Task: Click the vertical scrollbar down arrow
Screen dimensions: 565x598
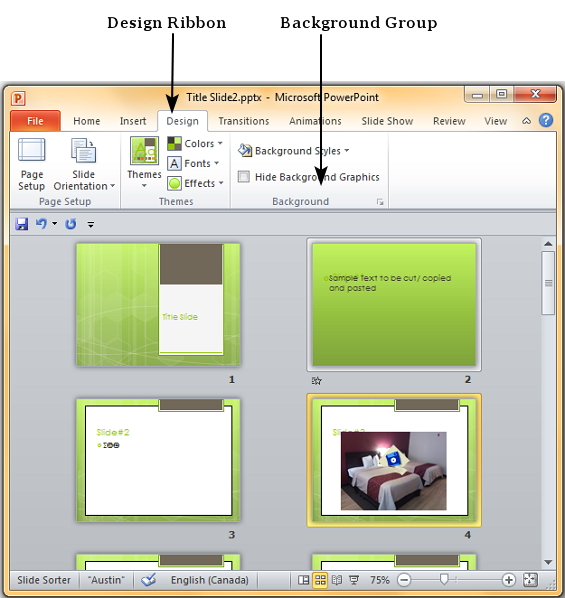Action: (548, 562)
